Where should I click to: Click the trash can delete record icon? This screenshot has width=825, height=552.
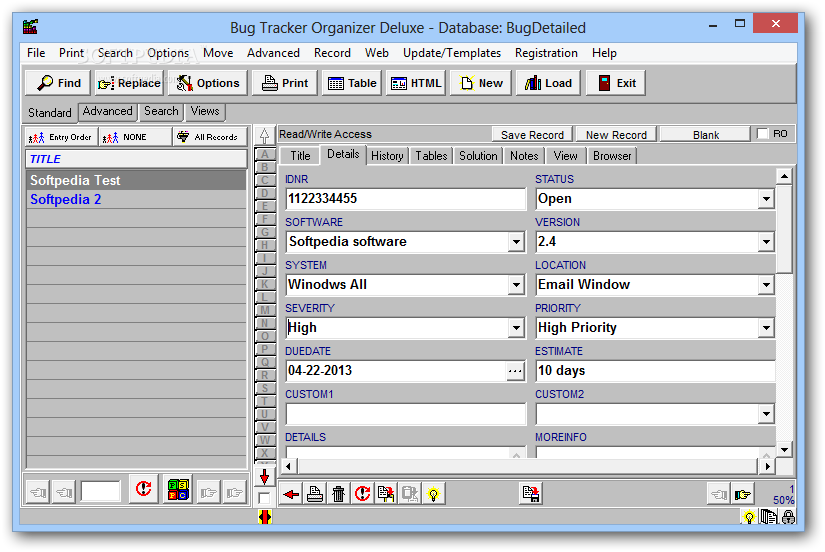click(338, 494)
